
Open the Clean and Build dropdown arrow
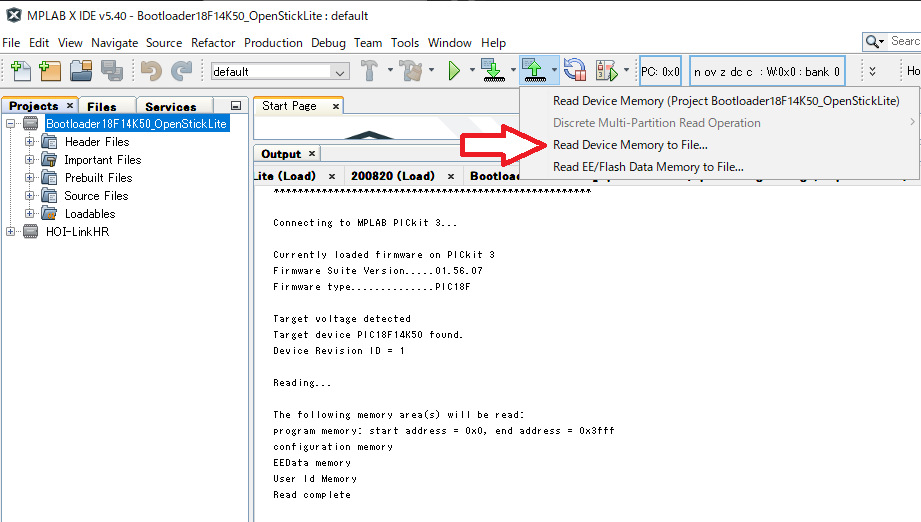pyautogui.click(x=431, y=70)
